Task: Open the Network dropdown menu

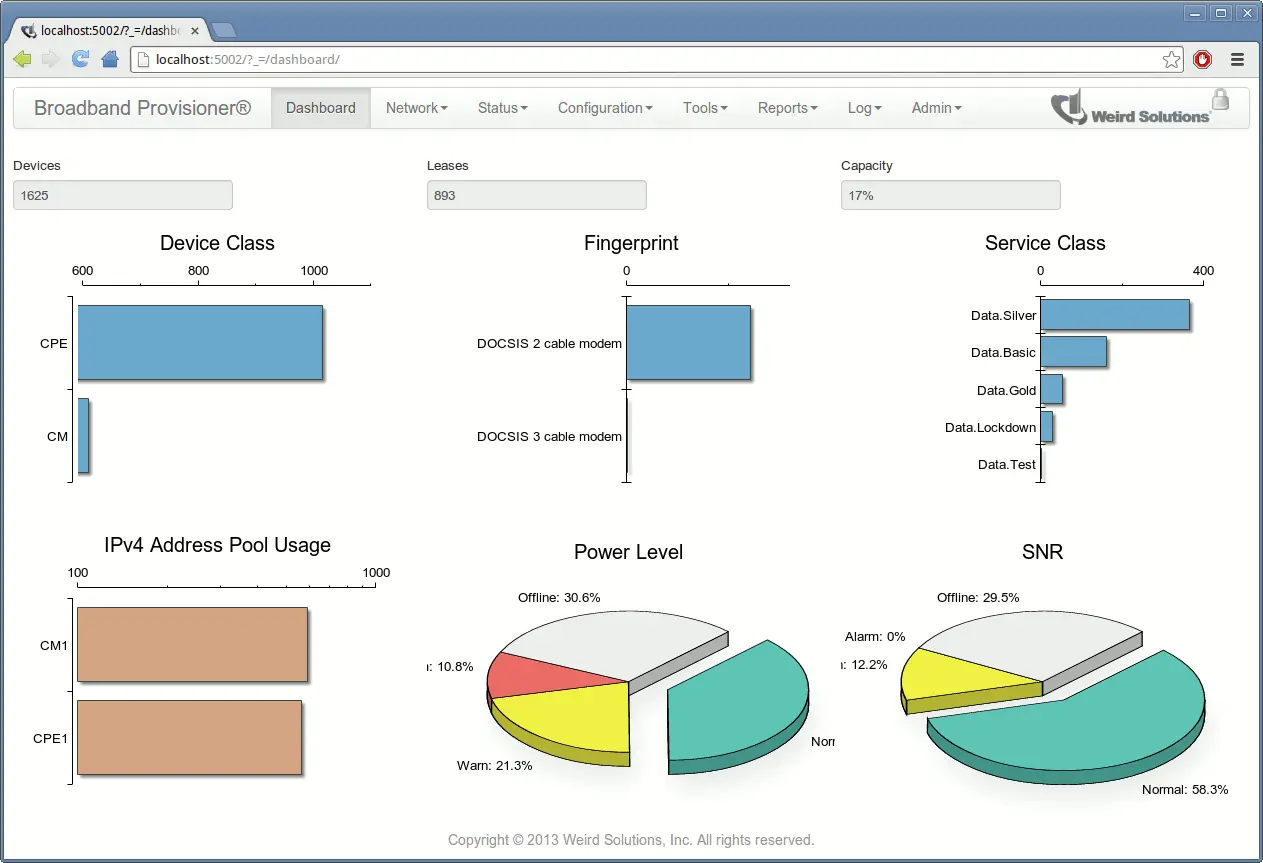Action: 416,107
